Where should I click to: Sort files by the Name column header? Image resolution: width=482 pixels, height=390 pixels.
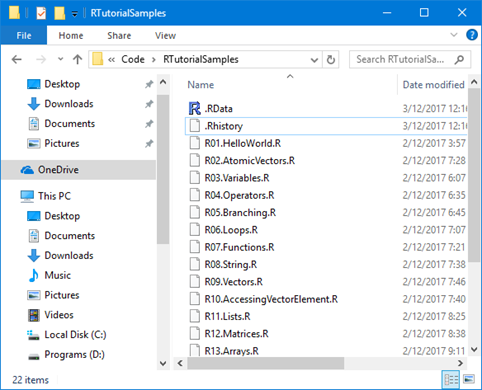point(201,85)
